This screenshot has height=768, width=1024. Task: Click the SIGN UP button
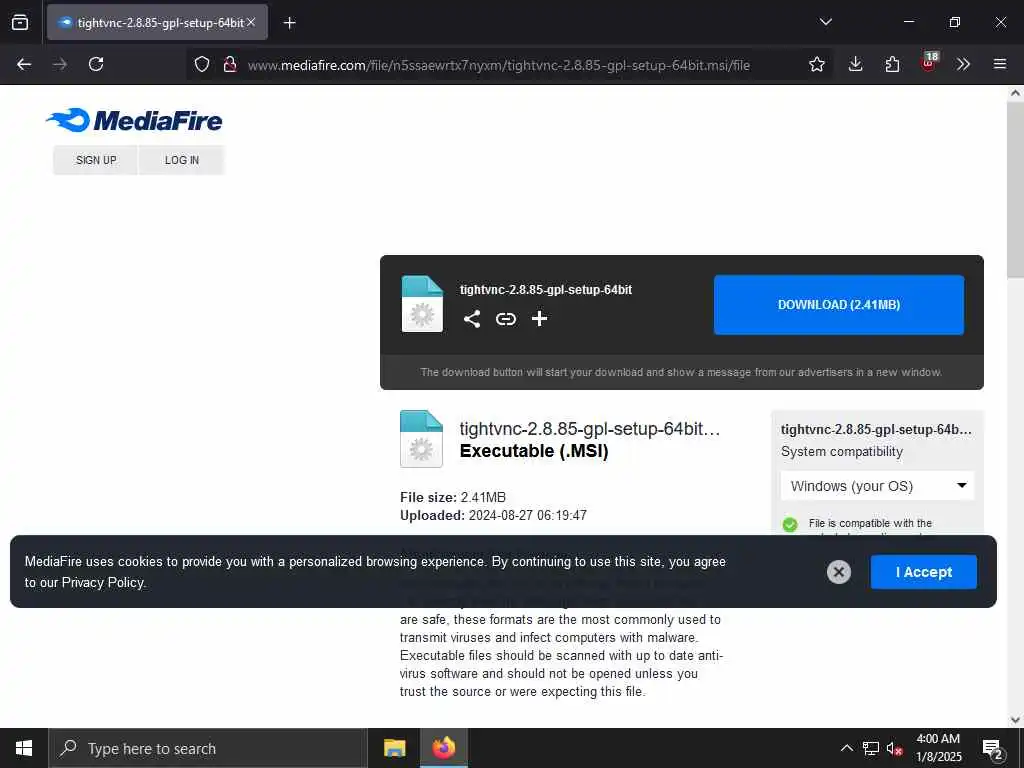point(96,160)
